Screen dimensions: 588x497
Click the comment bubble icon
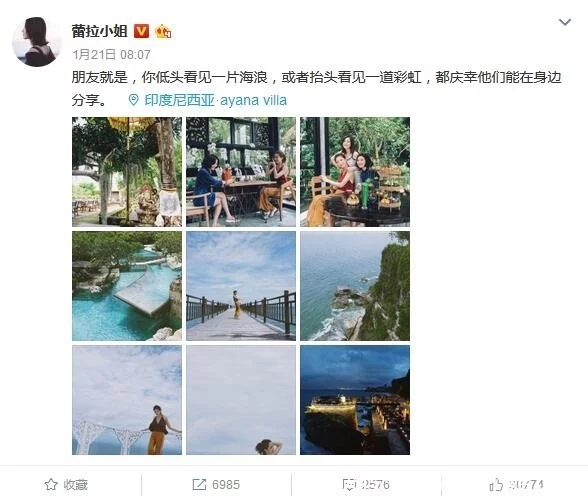pos(349,485)
